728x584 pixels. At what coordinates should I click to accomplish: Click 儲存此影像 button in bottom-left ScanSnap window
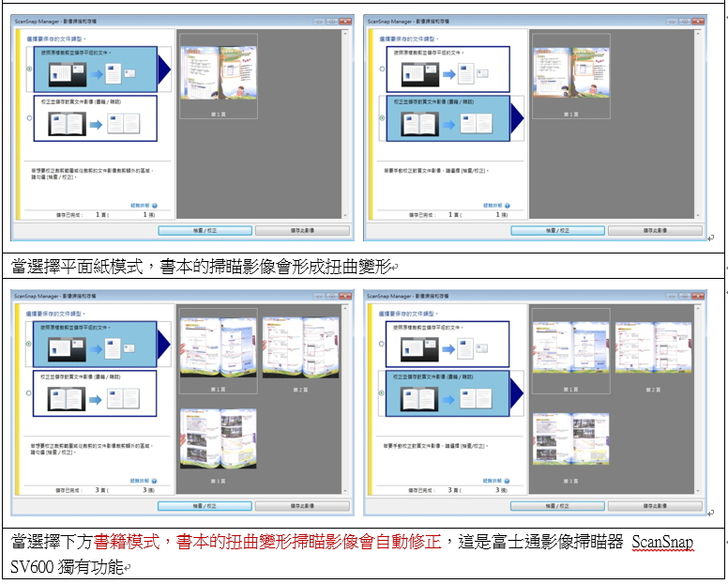(x=302, y=506)
